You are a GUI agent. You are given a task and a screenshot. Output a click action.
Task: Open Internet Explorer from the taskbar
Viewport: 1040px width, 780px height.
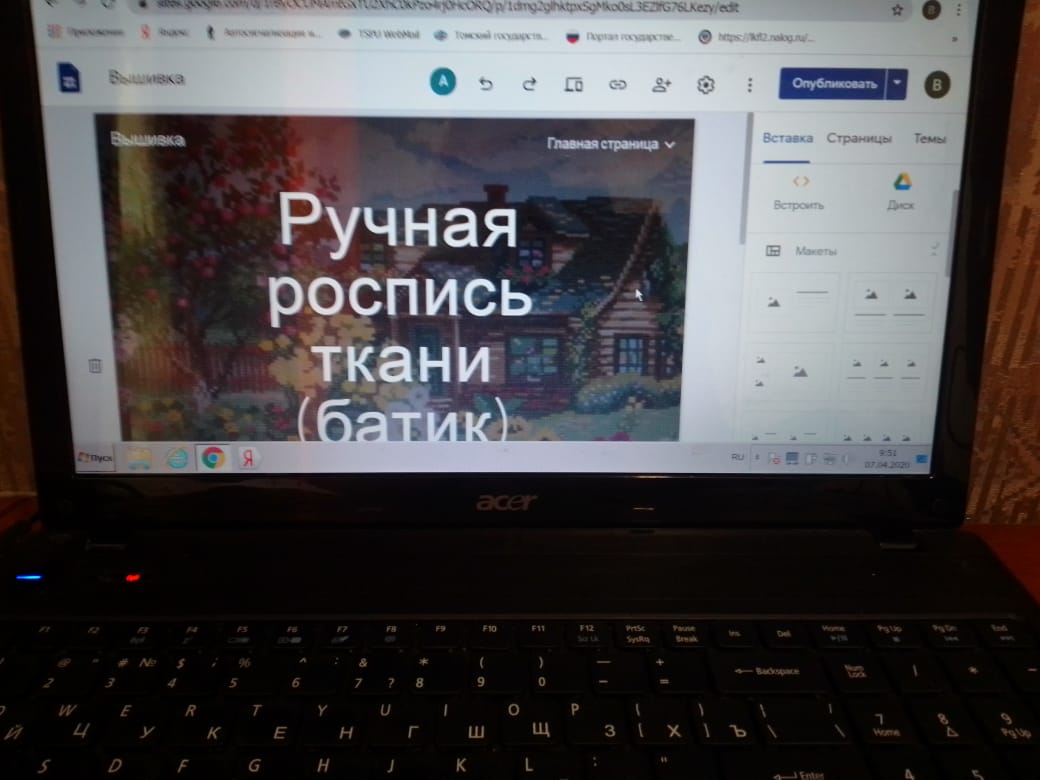pos(177,458)
